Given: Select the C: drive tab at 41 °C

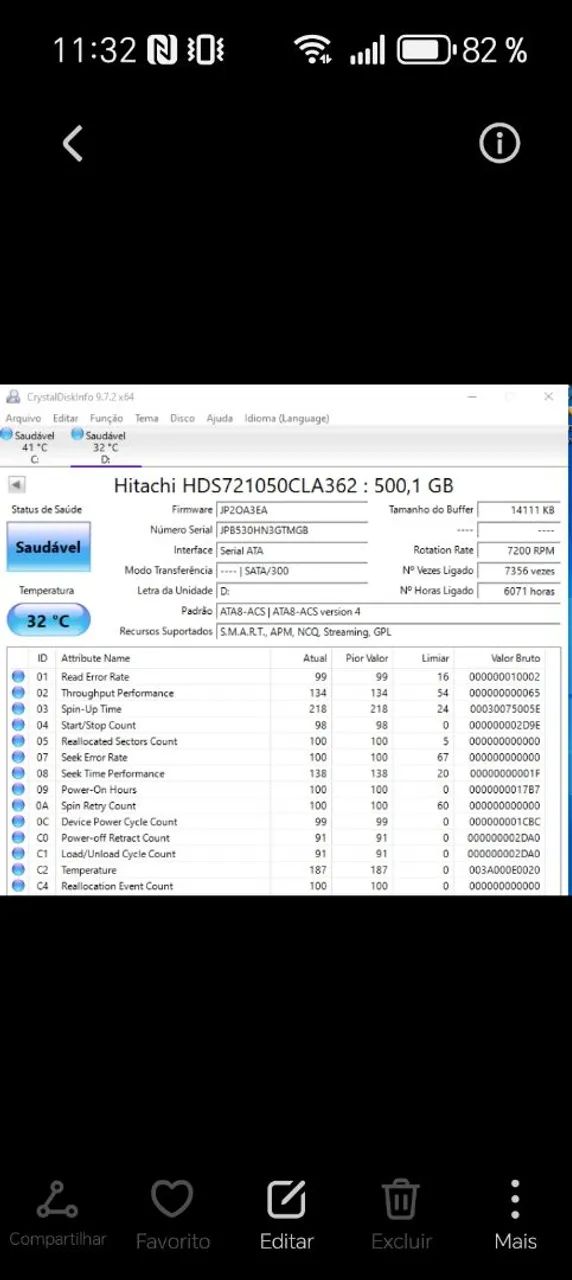Looking at the screenshot, I should 32,447.
